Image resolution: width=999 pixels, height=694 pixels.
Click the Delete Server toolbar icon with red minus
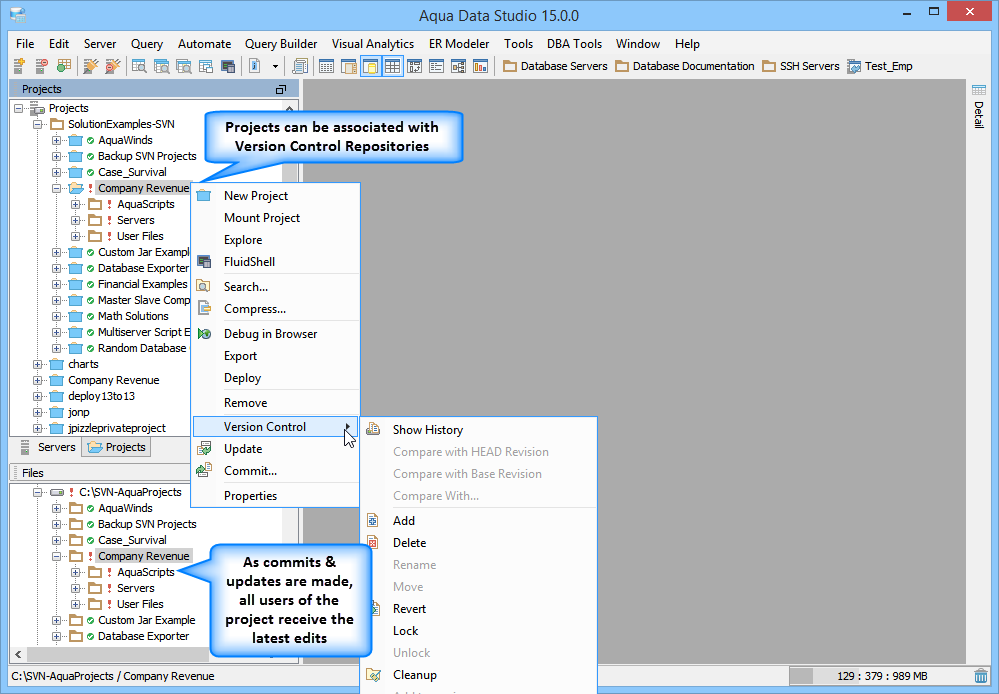click(41, 66)
